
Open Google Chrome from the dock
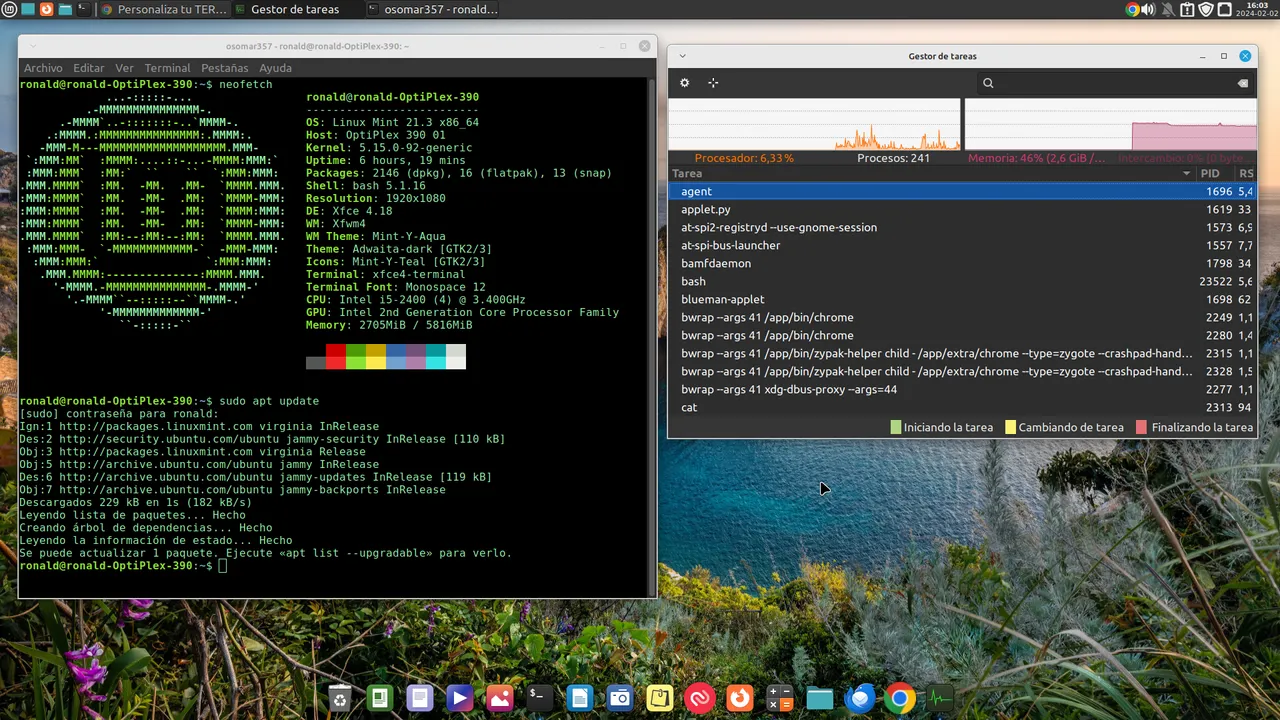pyautogui.click(x=900, y=699)
